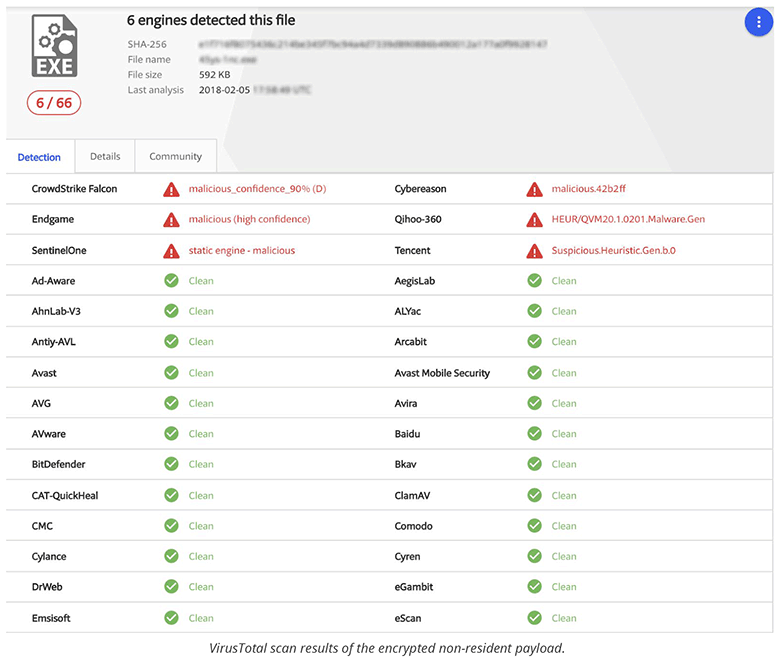Image resolution: width=780 pixels, height=663 pixels.
Task: Click the Suspicious.Heuristic.Gen.b.0 result
Action: click(613, 251)
